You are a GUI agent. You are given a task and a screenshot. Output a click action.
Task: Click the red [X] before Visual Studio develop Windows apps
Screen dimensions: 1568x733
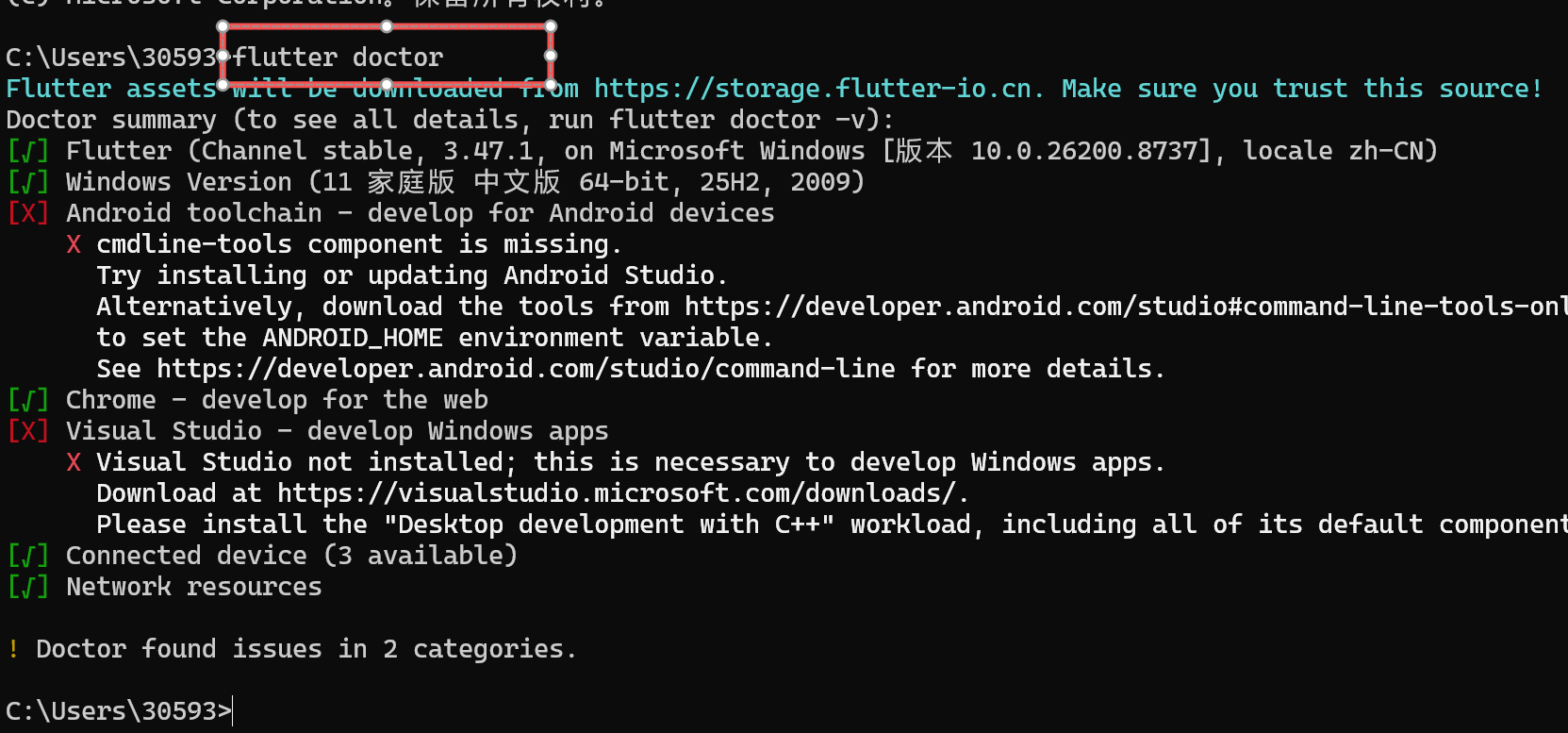point(28,431)
